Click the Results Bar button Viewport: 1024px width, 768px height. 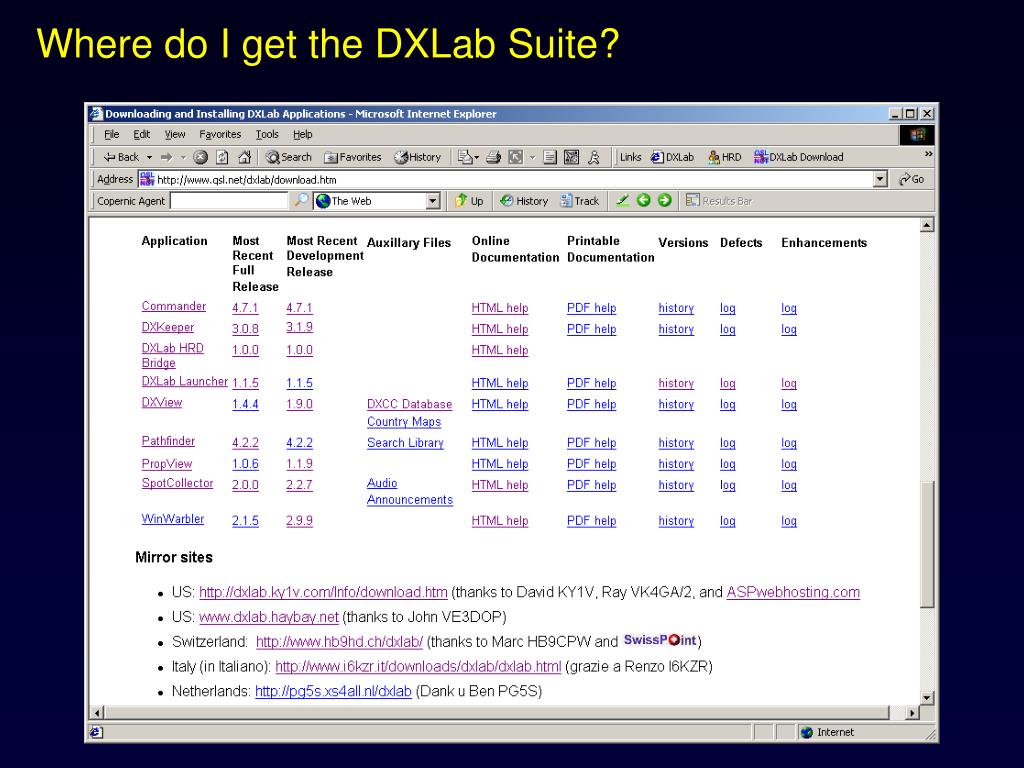(x=718, y=200)
